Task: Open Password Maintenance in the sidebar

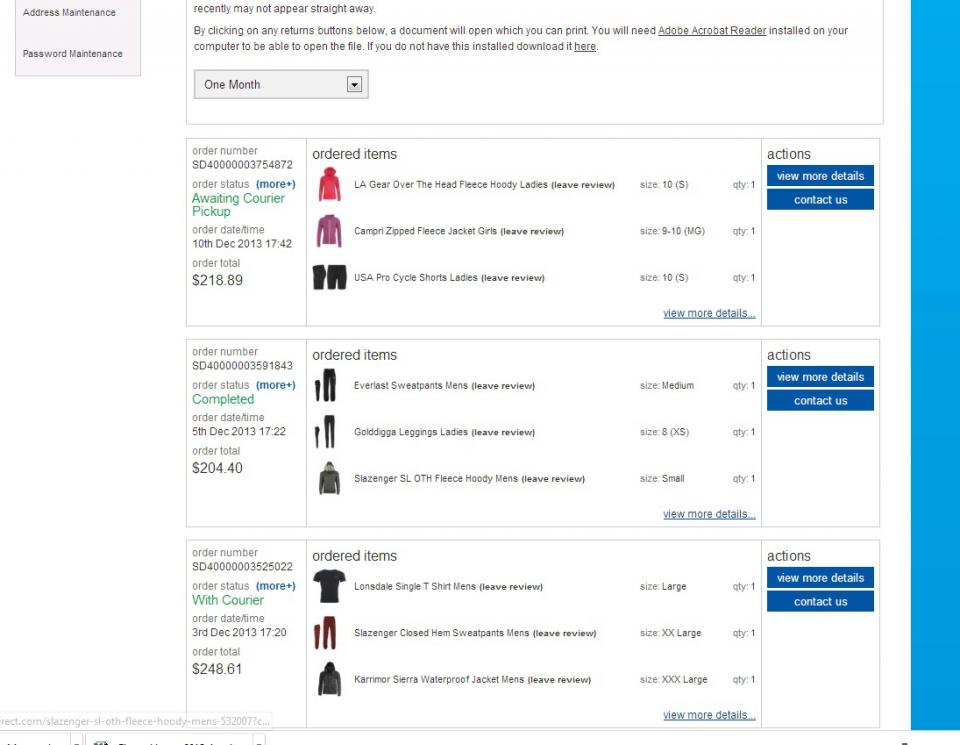Action: click(x=73, y=54)
